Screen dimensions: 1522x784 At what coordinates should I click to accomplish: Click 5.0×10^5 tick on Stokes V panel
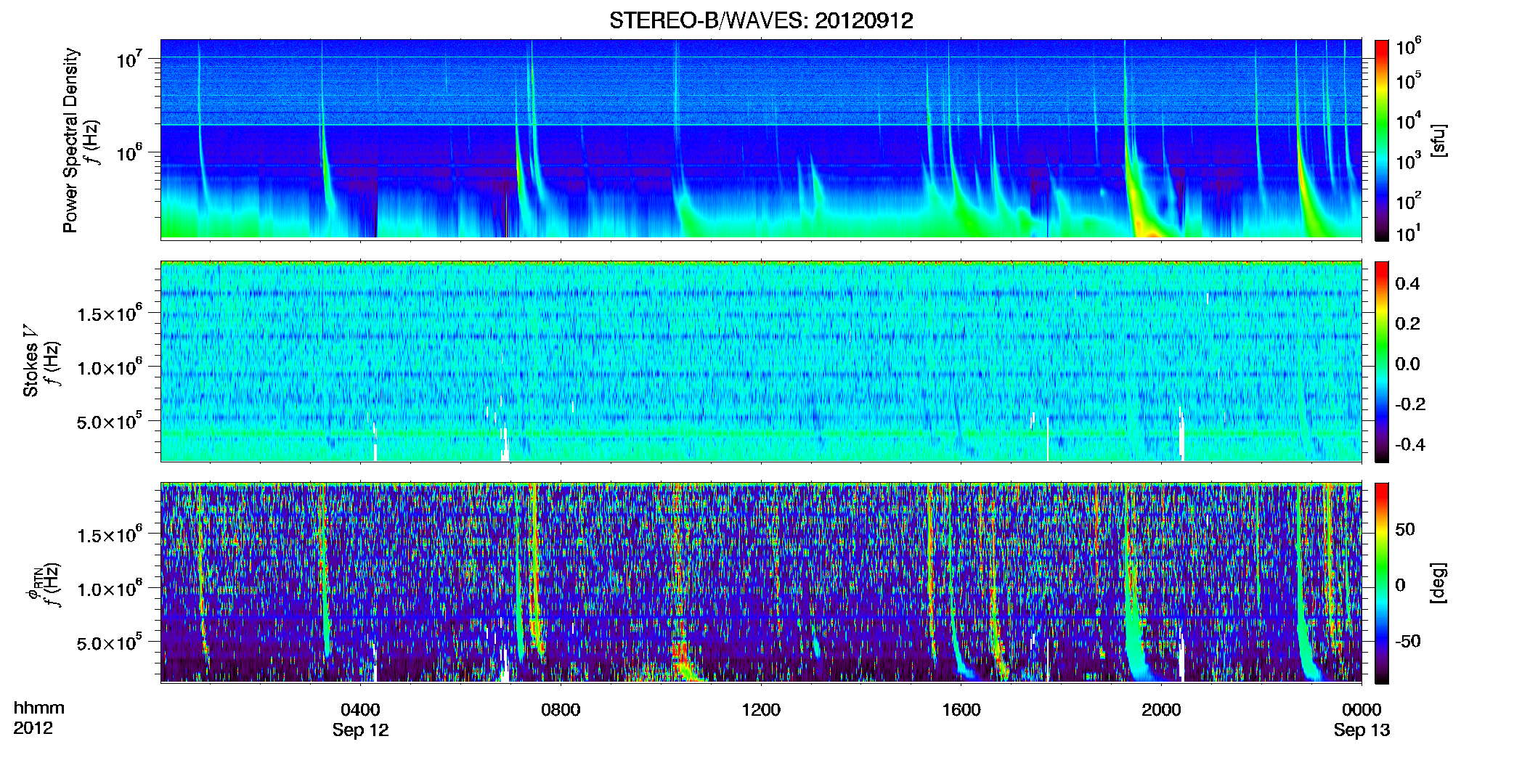tap(110, 421)
